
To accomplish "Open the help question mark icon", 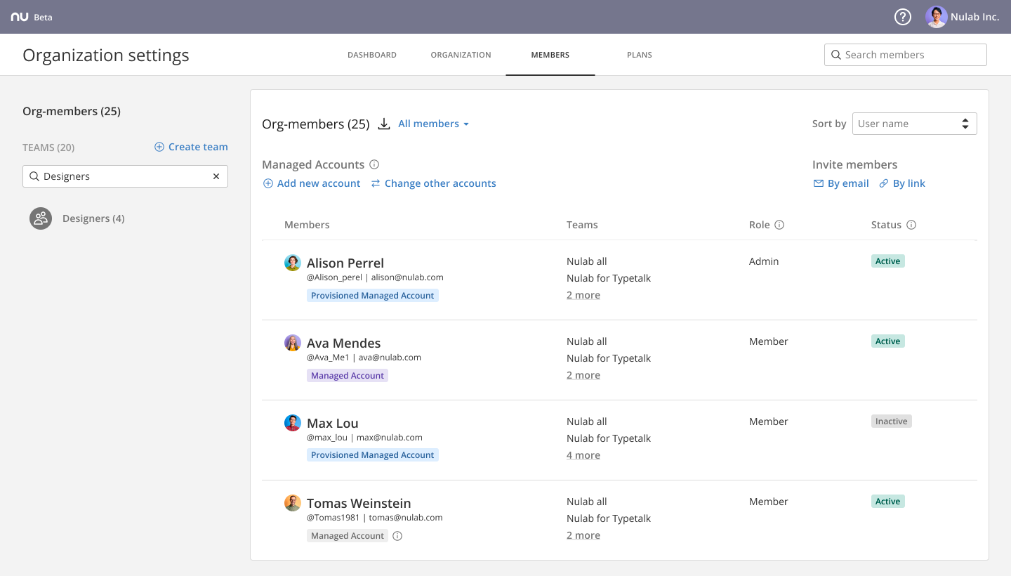I will click(x=903, y=17).
